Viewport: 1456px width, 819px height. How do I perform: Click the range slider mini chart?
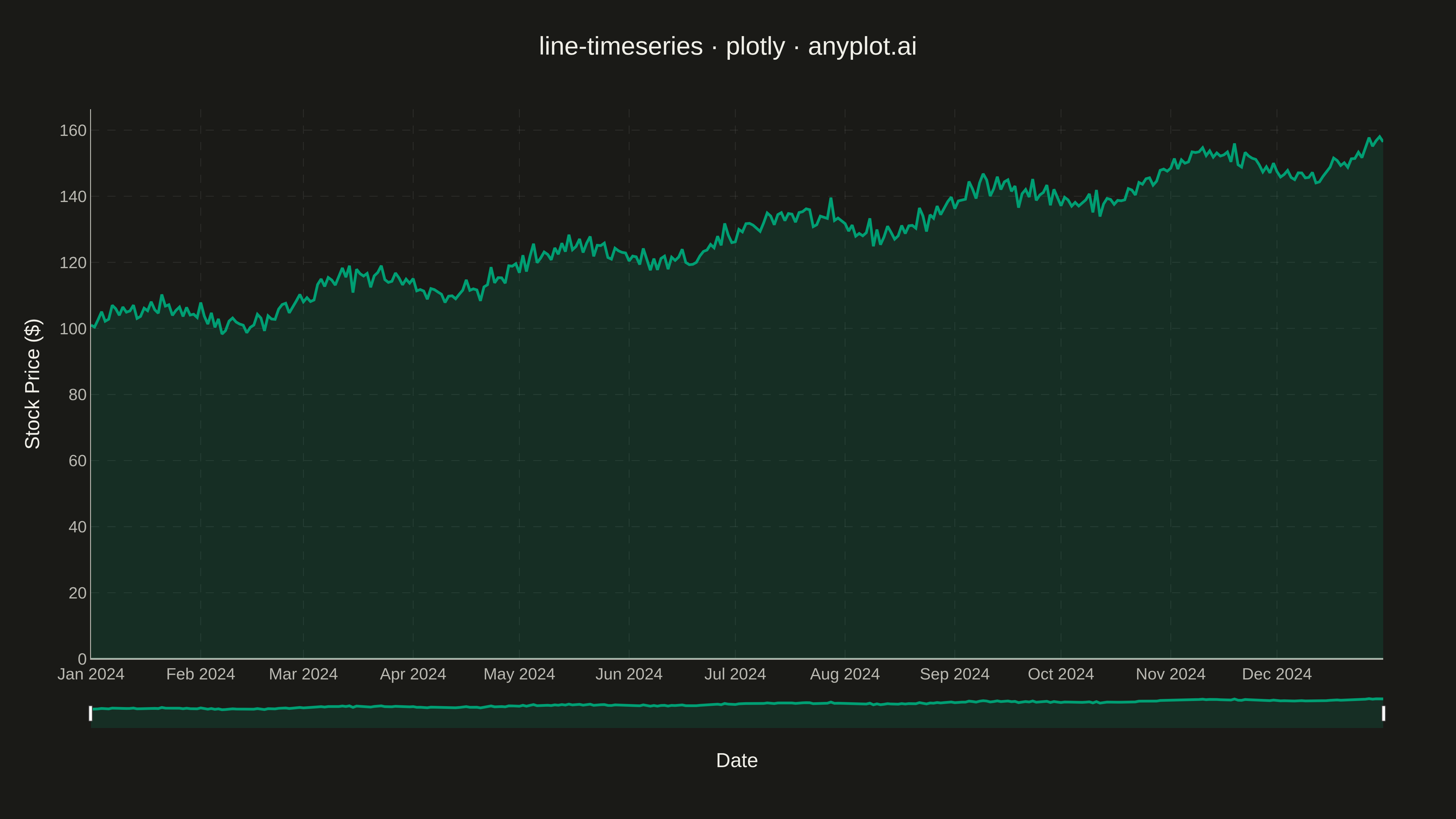pos(737,713)
